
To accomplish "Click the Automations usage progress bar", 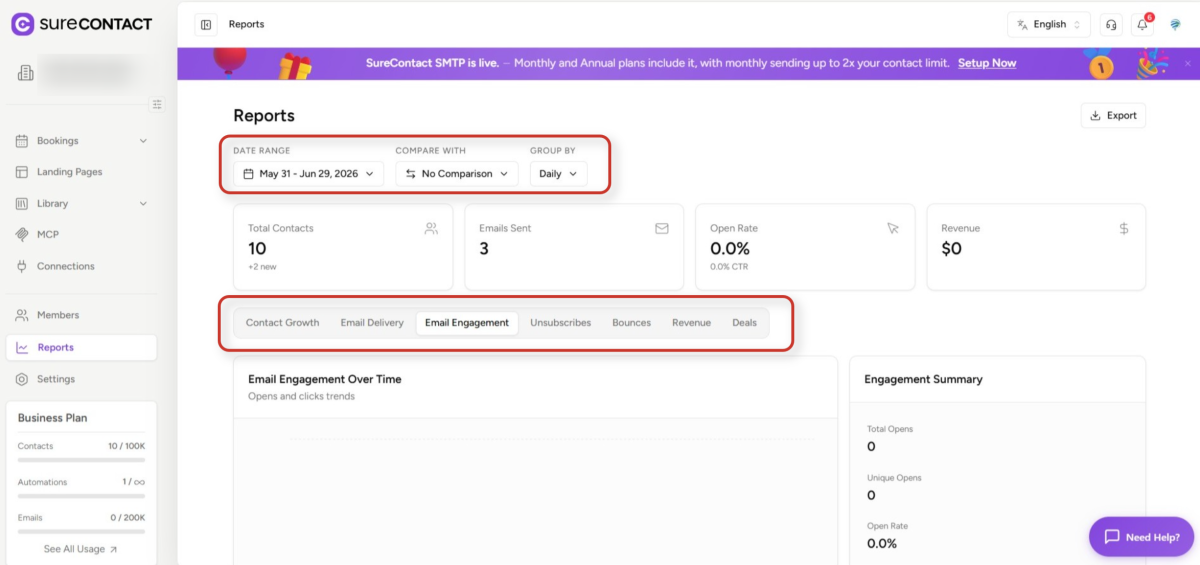I will tap(81, 496).
